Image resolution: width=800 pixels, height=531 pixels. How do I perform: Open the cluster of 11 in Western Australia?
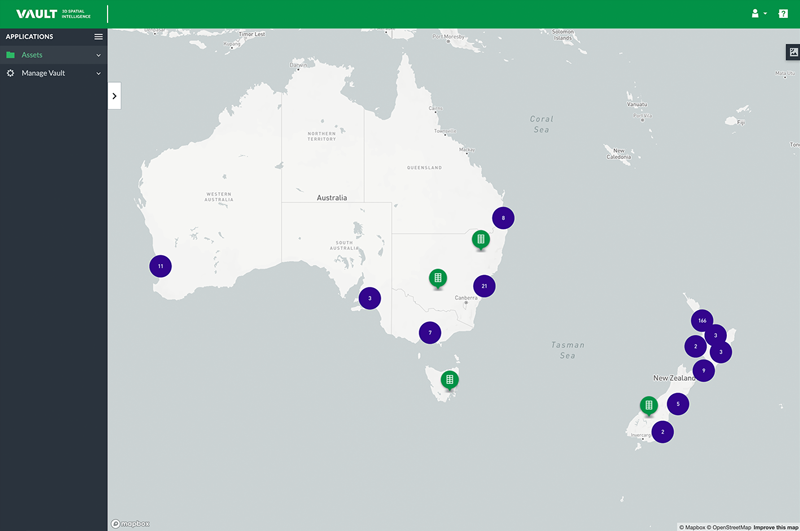tap(160, 266)
